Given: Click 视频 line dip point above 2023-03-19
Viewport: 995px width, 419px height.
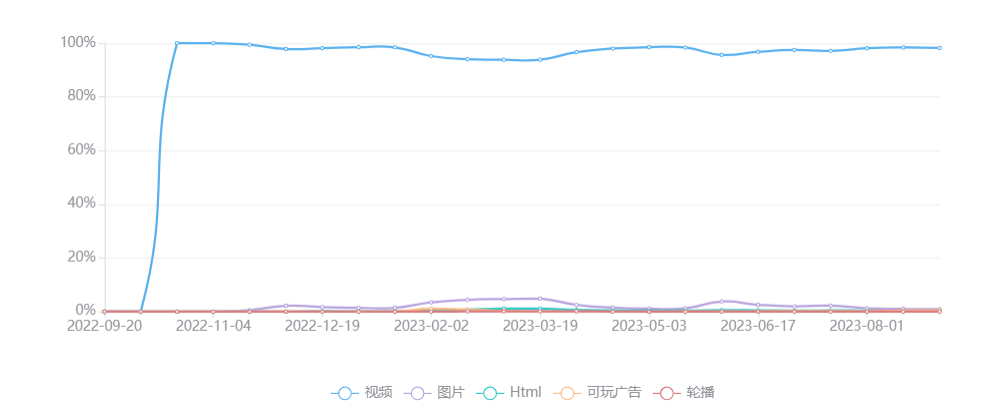Looking at the screenshot, I should pyautogui.click(x=540, y=60).
